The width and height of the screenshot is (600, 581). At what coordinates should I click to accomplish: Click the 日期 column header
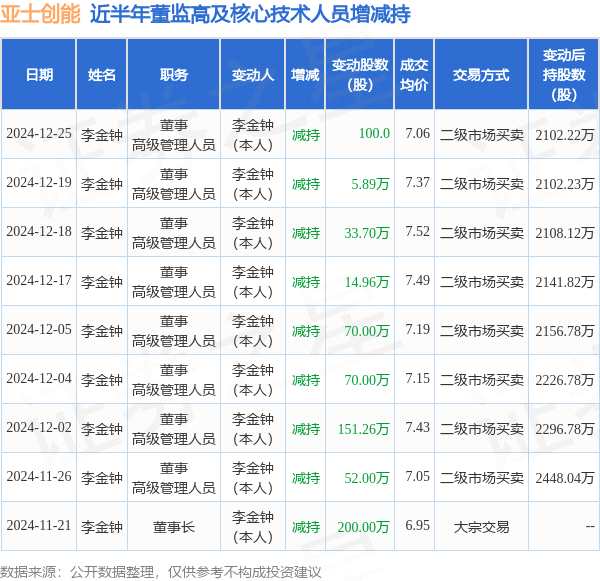pyautogui.click(x=39, y=75)
